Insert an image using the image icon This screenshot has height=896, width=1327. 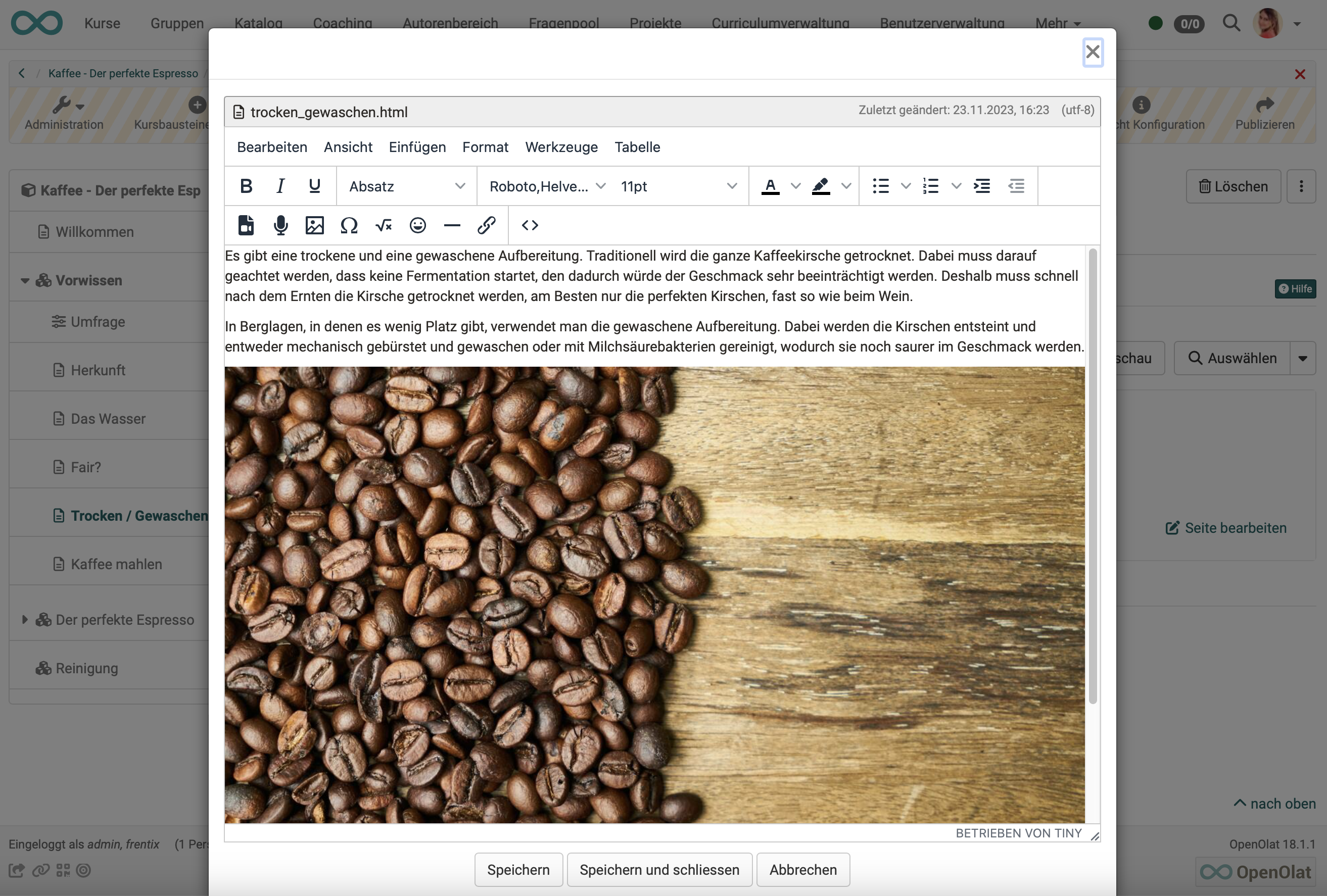(315, 225)
